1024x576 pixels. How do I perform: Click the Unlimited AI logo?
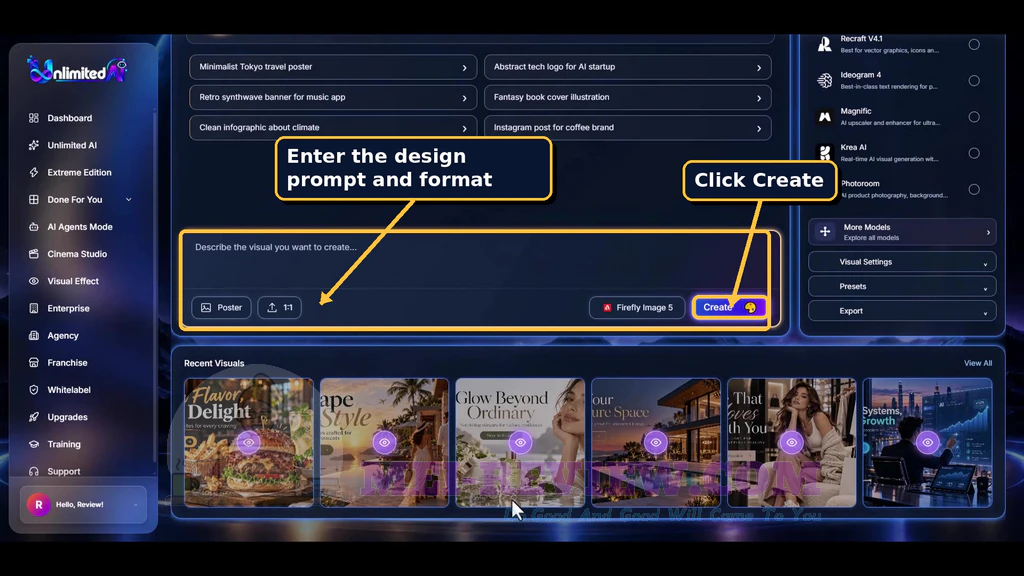[x=77, y=70]
